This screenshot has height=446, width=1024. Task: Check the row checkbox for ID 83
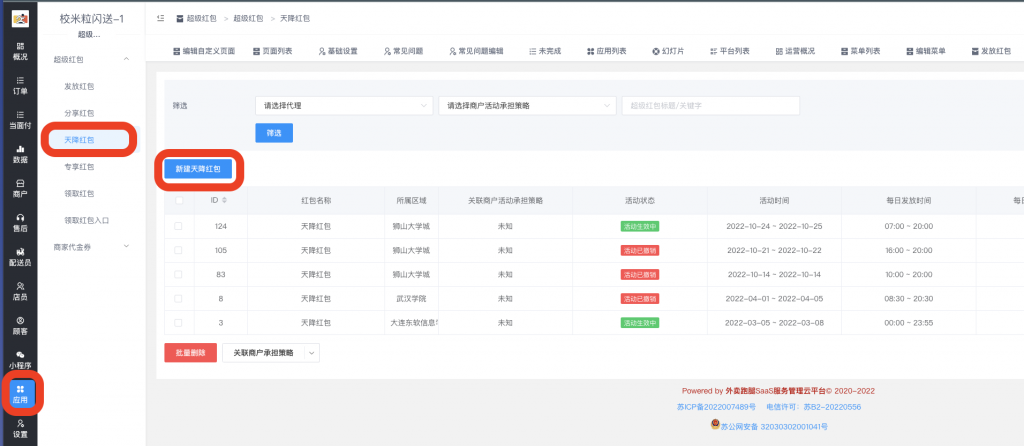click(x=178, y=274)
